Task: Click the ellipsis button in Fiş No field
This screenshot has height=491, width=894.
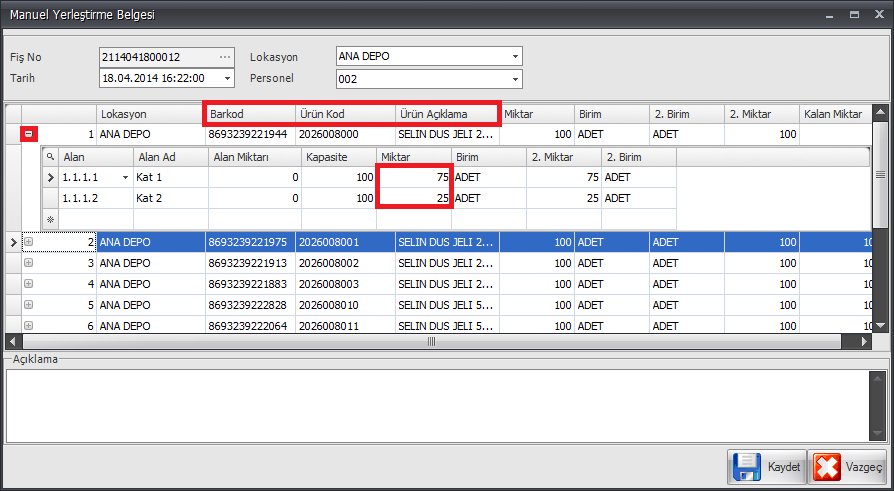Action: click(x=225, y=57)
